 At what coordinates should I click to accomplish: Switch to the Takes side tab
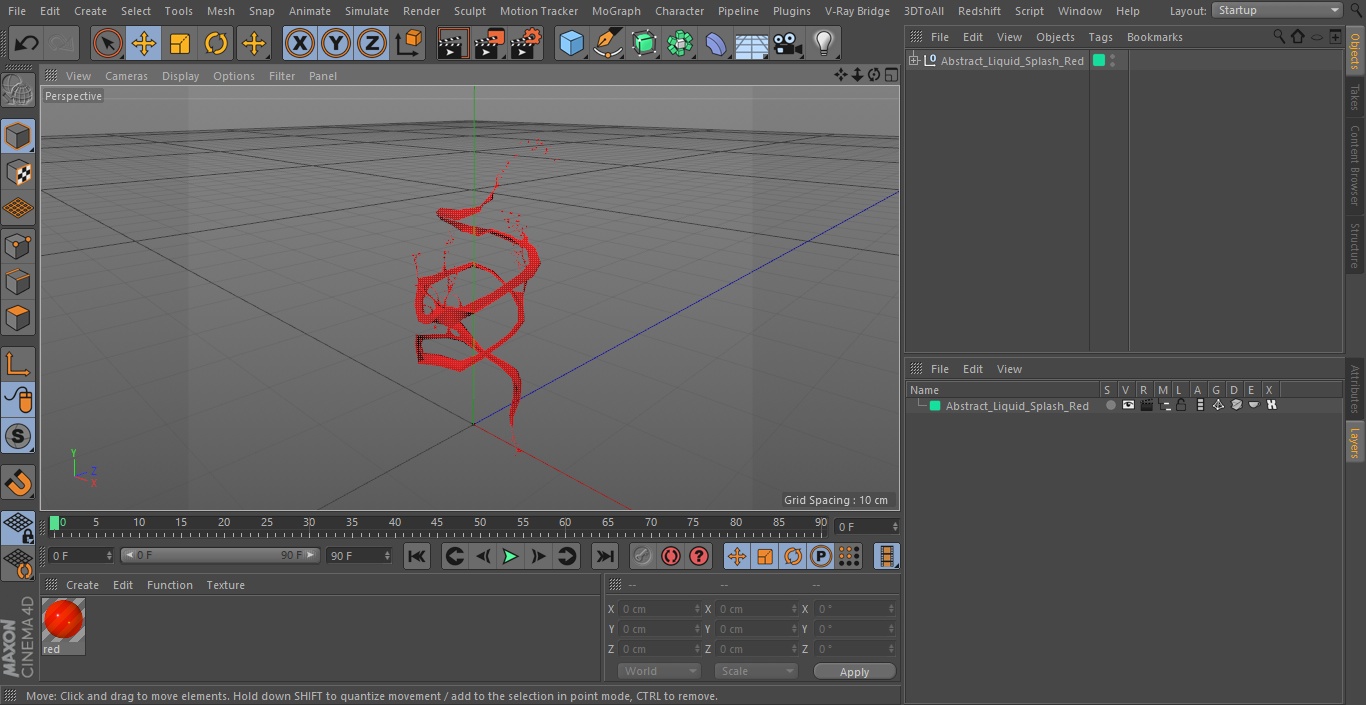[x=1355, y=97]
